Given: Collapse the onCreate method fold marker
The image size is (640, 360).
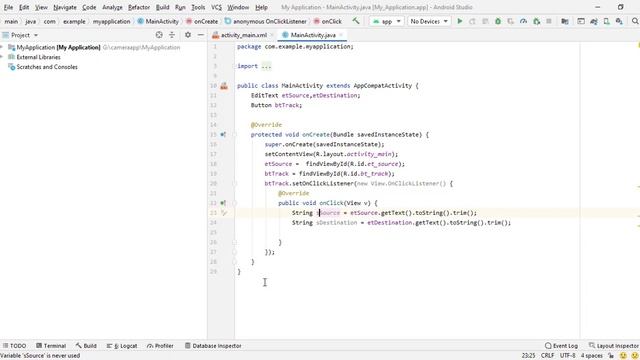Looking at the screenshot, I should pyautogui.click(x=235, y=134).
